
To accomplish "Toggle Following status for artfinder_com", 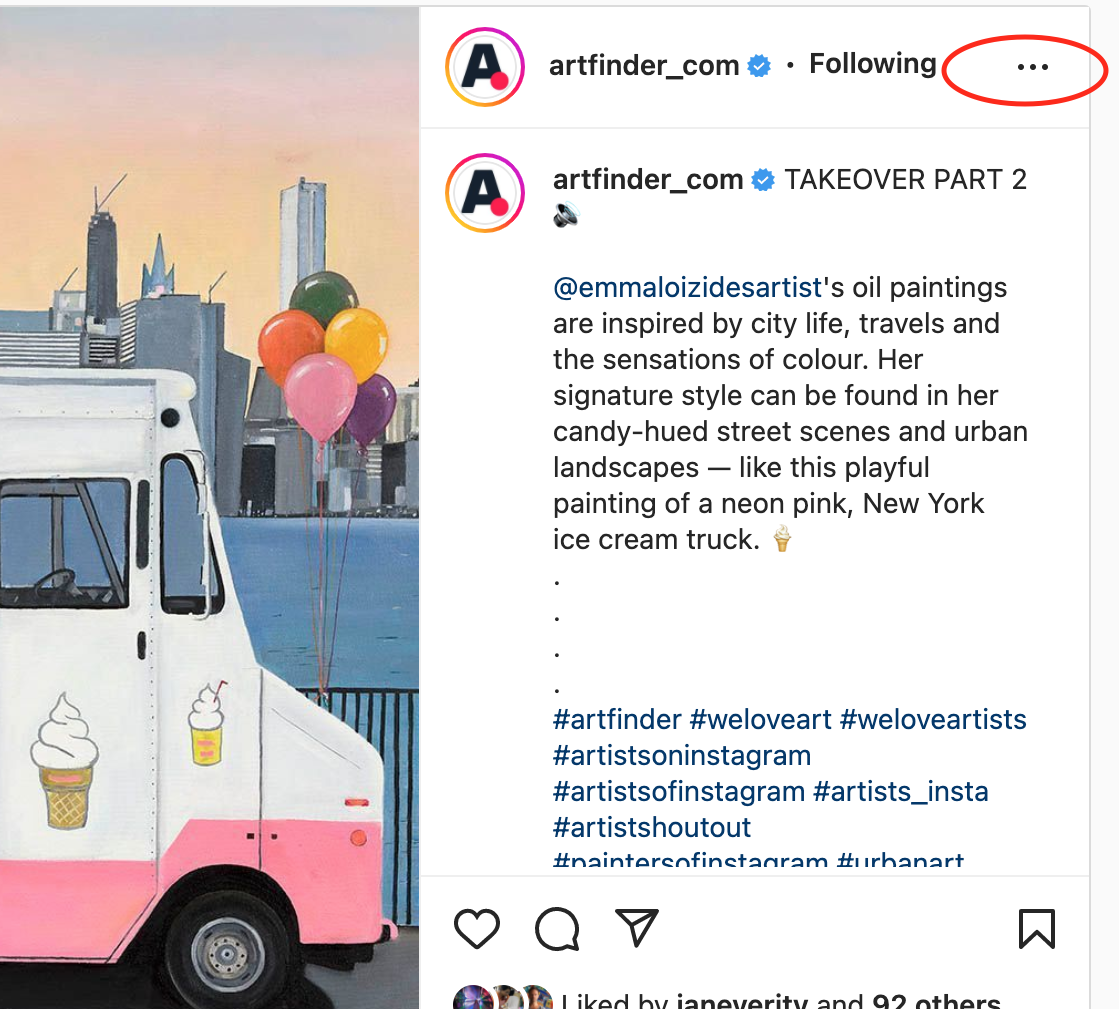I will (x=872, y=64).
